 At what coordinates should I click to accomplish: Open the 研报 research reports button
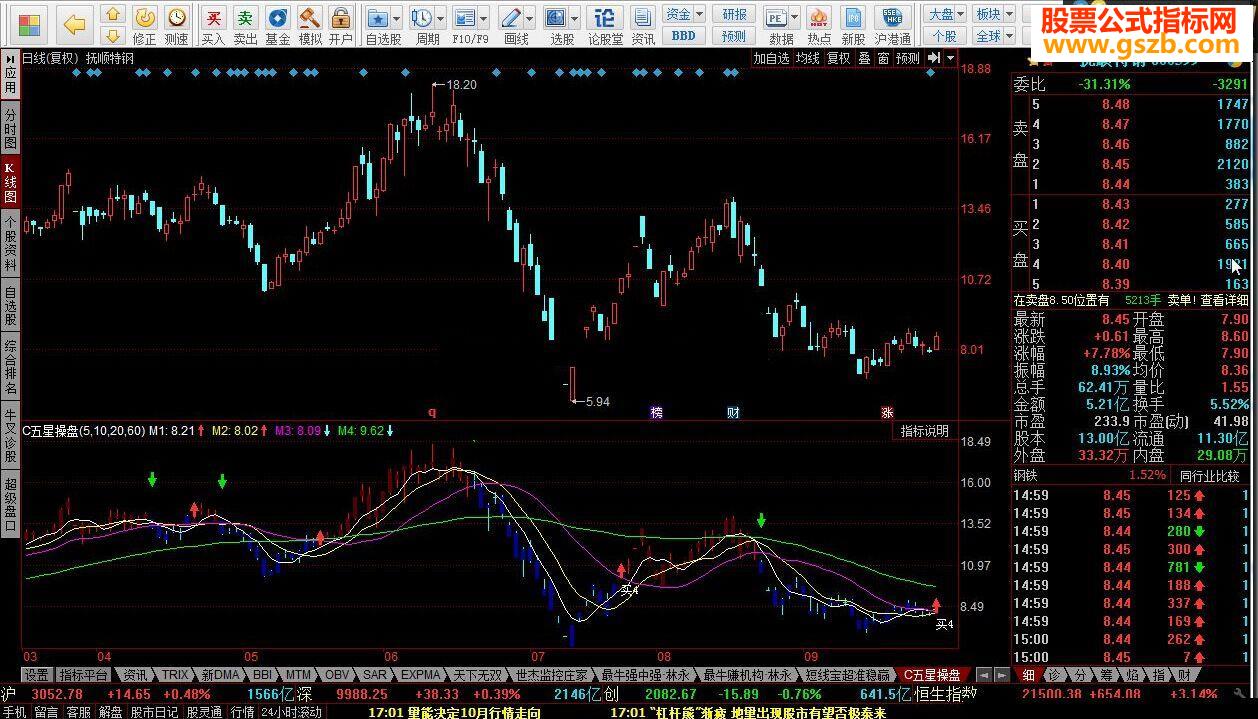click(x=734, y=14)
